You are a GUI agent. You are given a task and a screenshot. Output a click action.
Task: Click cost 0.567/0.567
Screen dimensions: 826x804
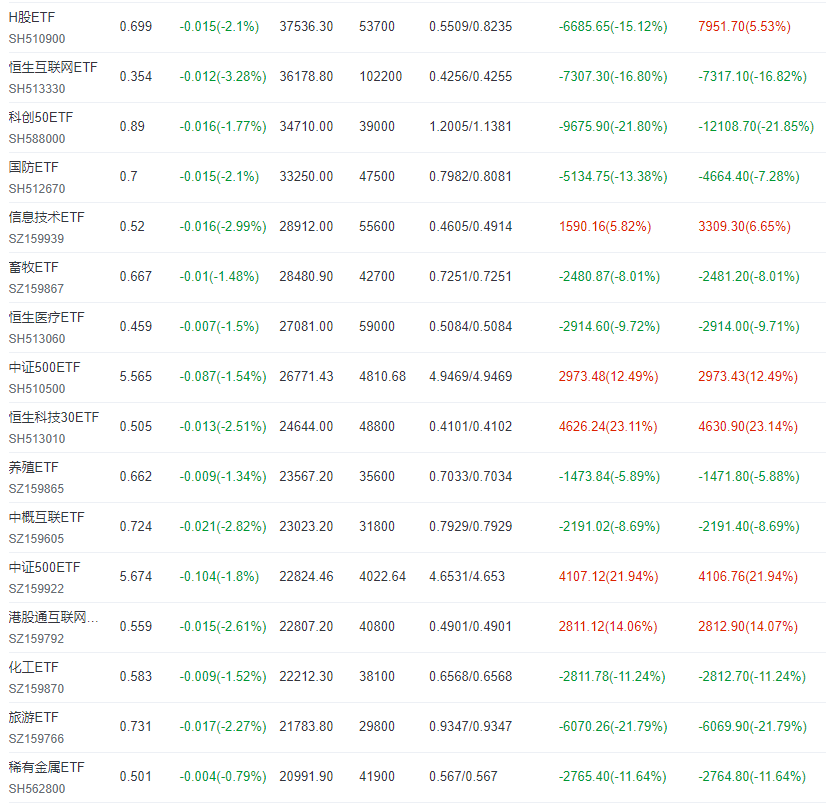tap(463, 778)
